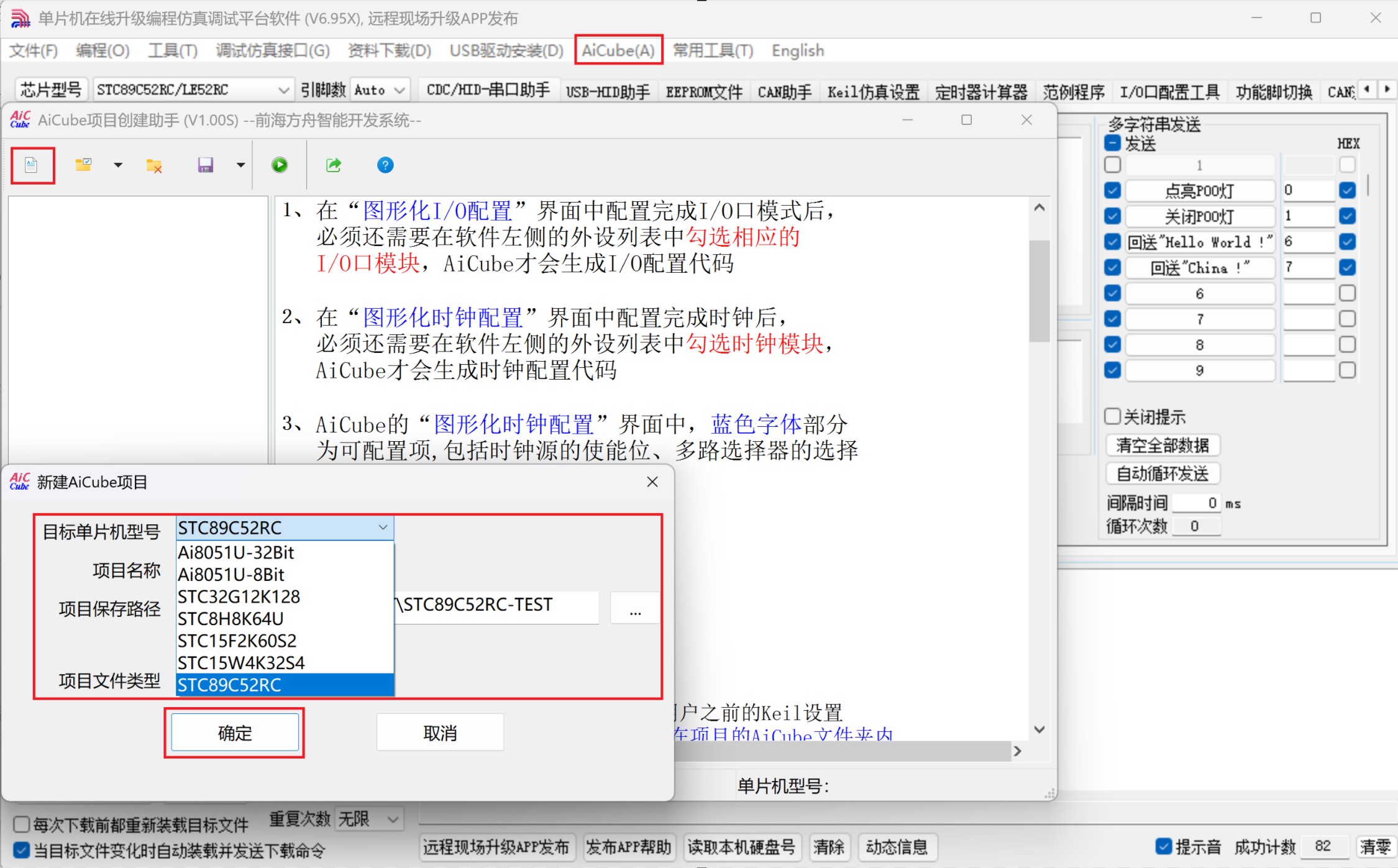Open the 编程(O) menu

(103, 50)
